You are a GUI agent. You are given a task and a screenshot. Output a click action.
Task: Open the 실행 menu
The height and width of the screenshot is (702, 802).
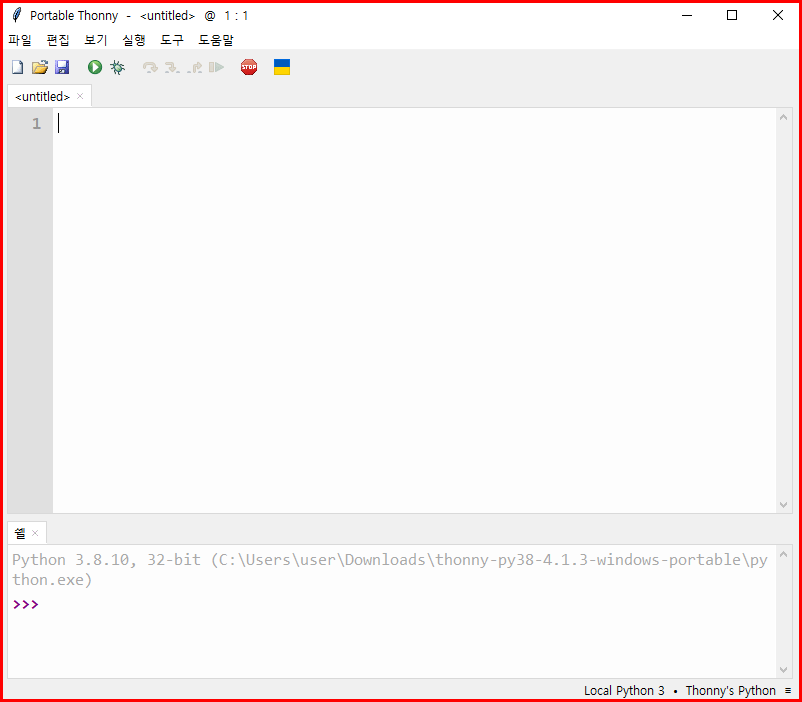coord(133,40)
